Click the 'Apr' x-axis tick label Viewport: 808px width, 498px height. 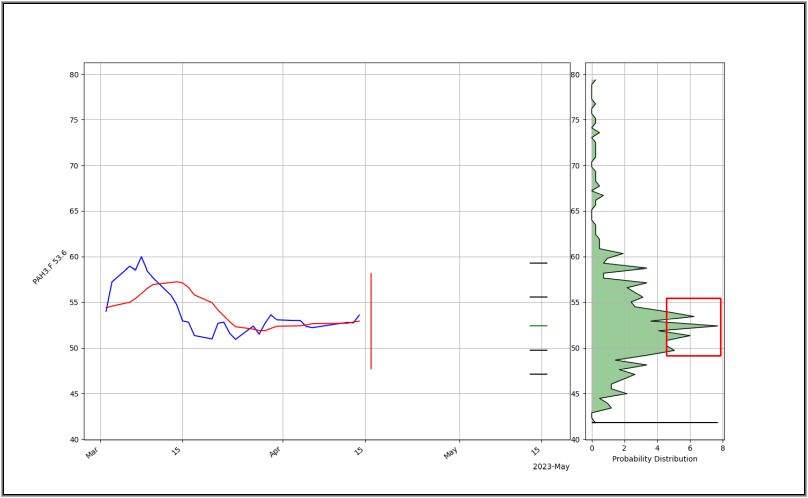(275, 453)
